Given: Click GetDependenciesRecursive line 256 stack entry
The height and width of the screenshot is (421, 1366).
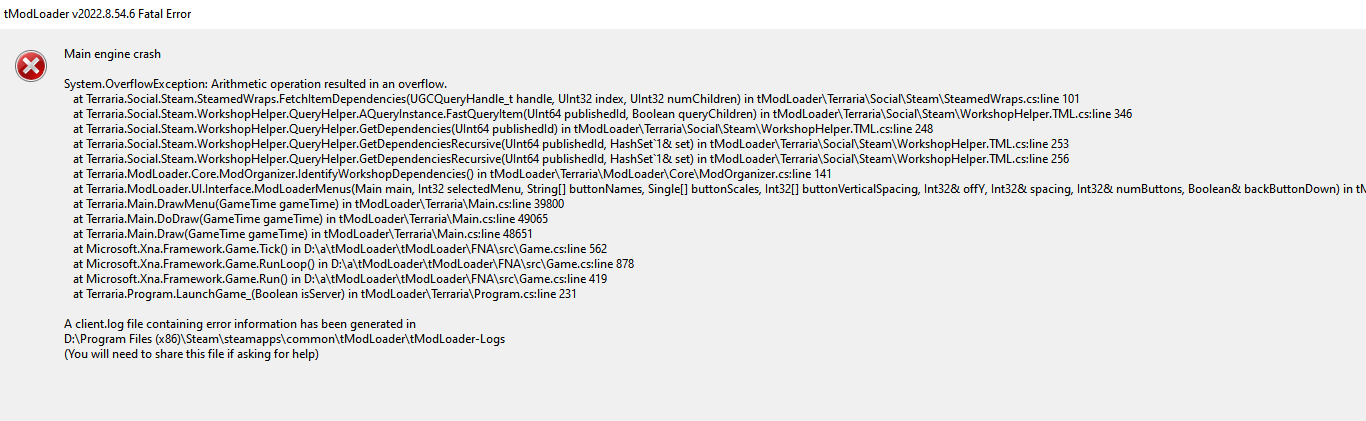Looking at the screenshot, I should (x=570, y=159).
